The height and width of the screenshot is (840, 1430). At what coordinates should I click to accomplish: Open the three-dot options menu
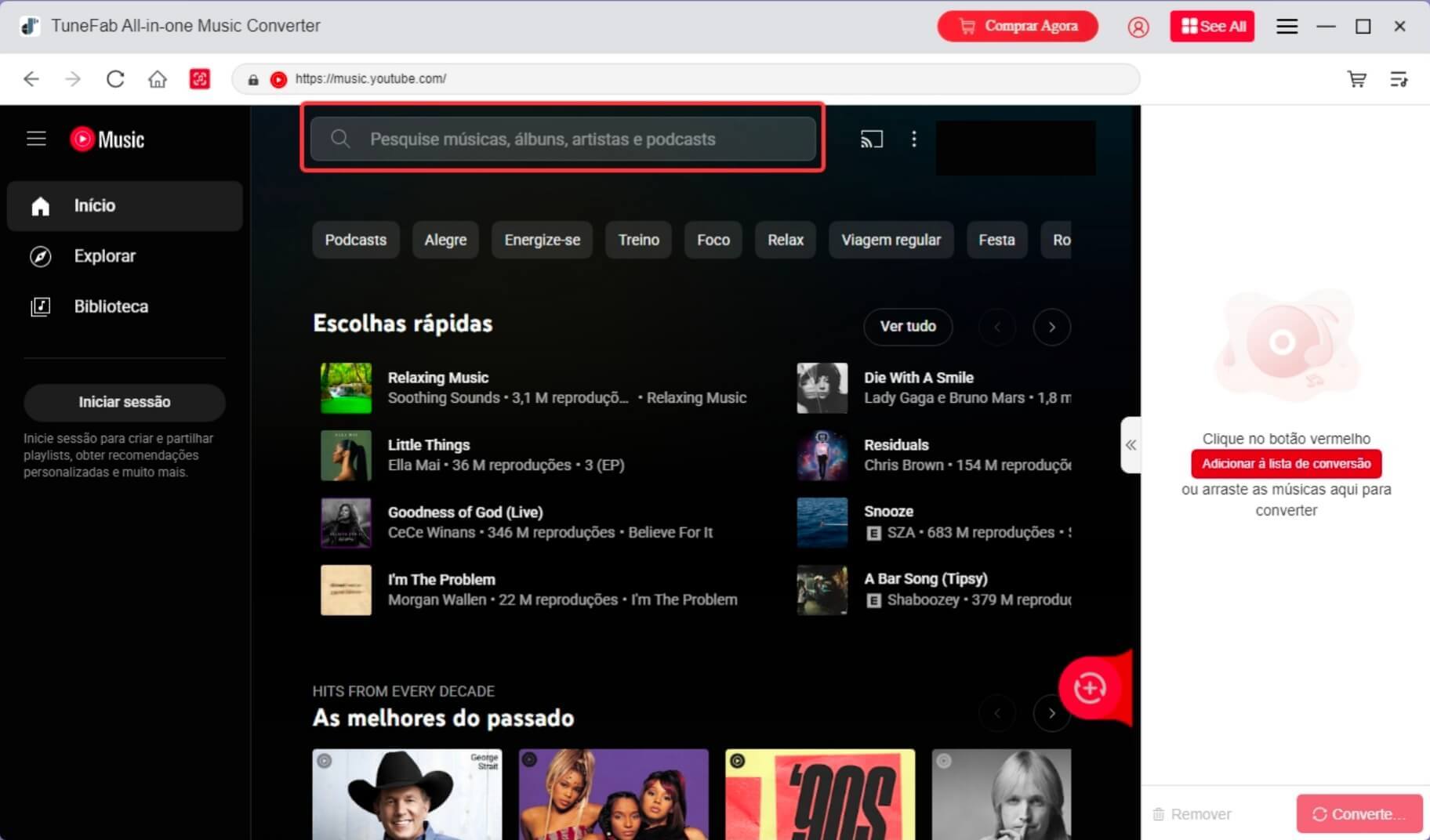pyautogui.click(x=914, y=139)
